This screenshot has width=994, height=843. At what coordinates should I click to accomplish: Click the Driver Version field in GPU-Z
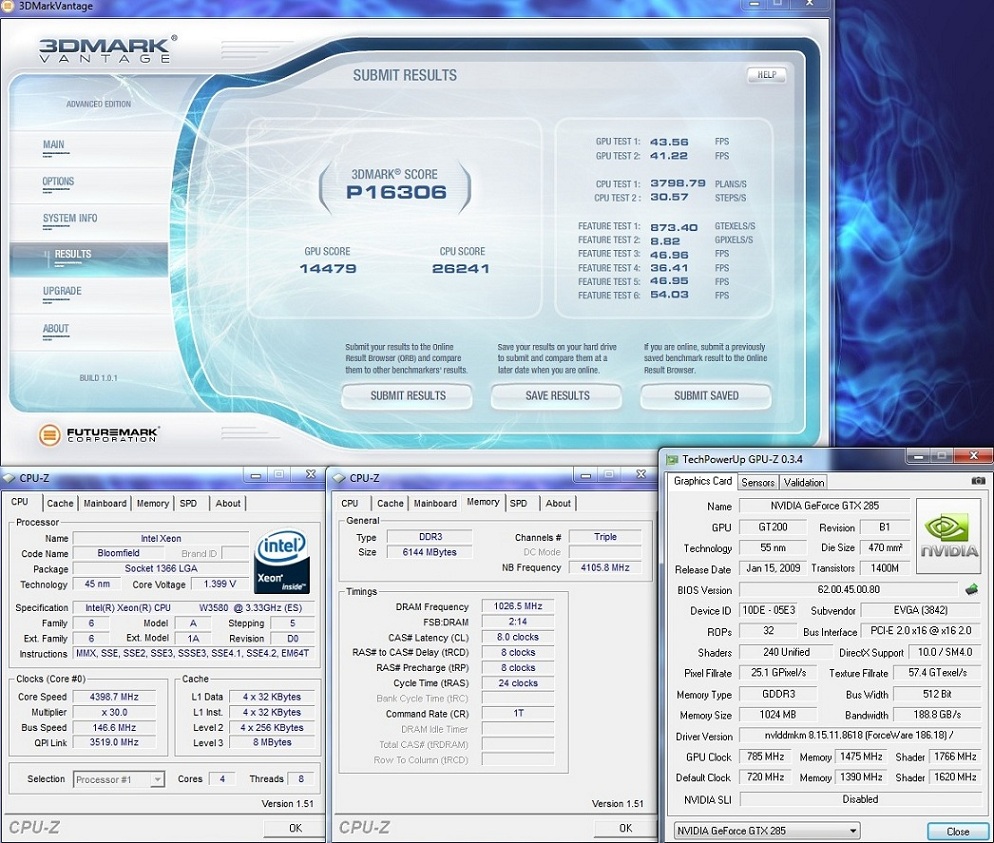click(x=858, y=736)
